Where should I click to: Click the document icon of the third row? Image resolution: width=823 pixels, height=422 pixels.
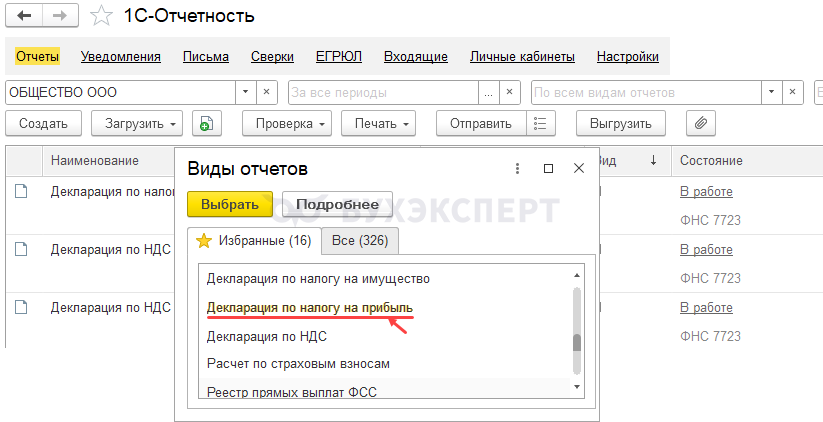pos(20,307)
